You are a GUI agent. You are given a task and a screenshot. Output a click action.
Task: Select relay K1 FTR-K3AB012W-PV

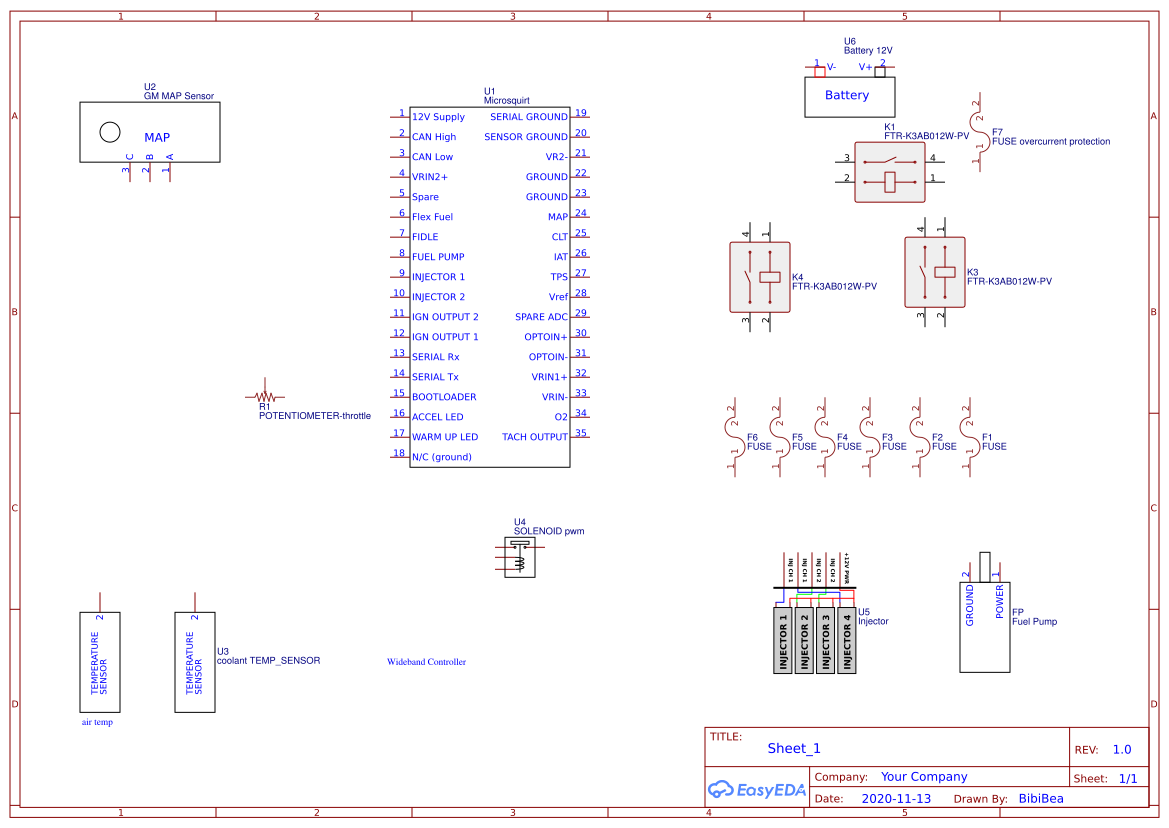click(x=889, y=174)
